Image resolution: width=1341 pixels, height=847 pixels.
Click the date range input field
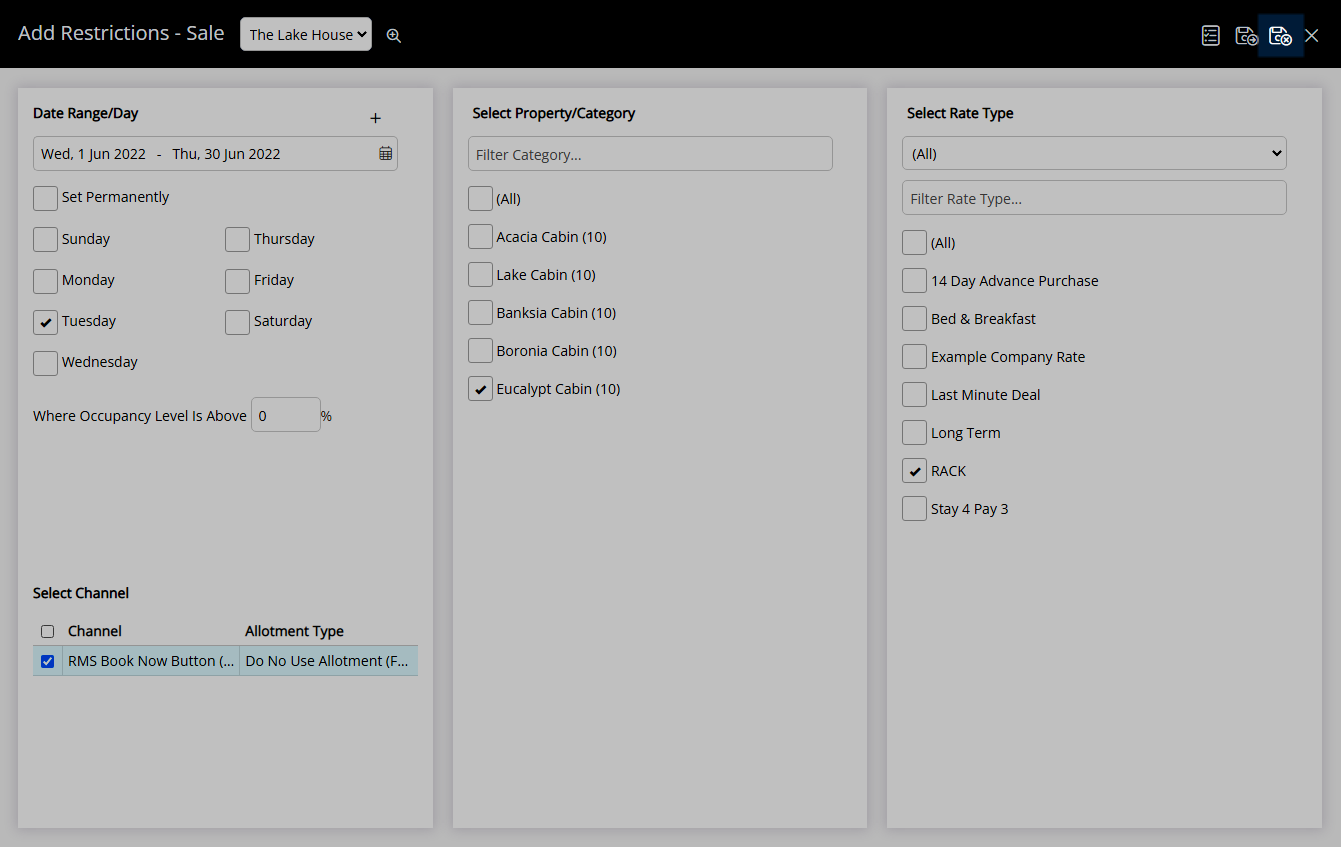215,153
